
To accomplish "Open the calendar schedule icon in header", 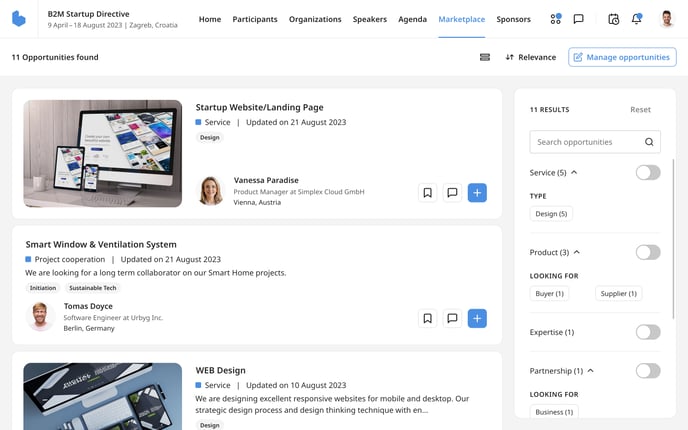I will [x=613, y=19].
